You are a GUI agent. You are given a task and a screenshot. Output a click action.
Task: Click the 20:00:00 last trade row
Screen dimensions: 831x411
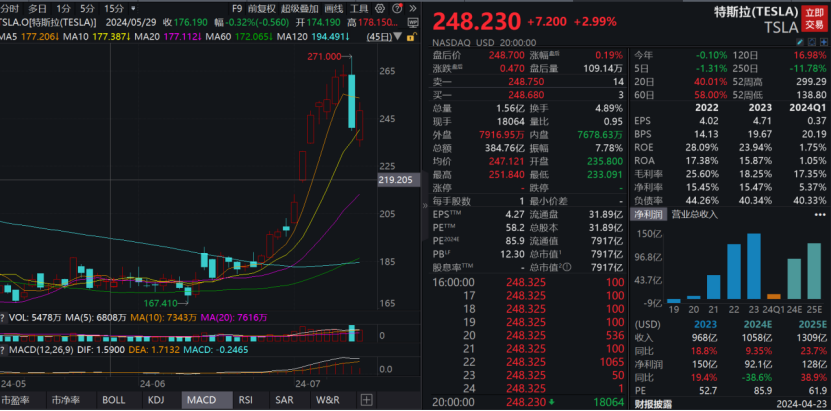[528, 402]
